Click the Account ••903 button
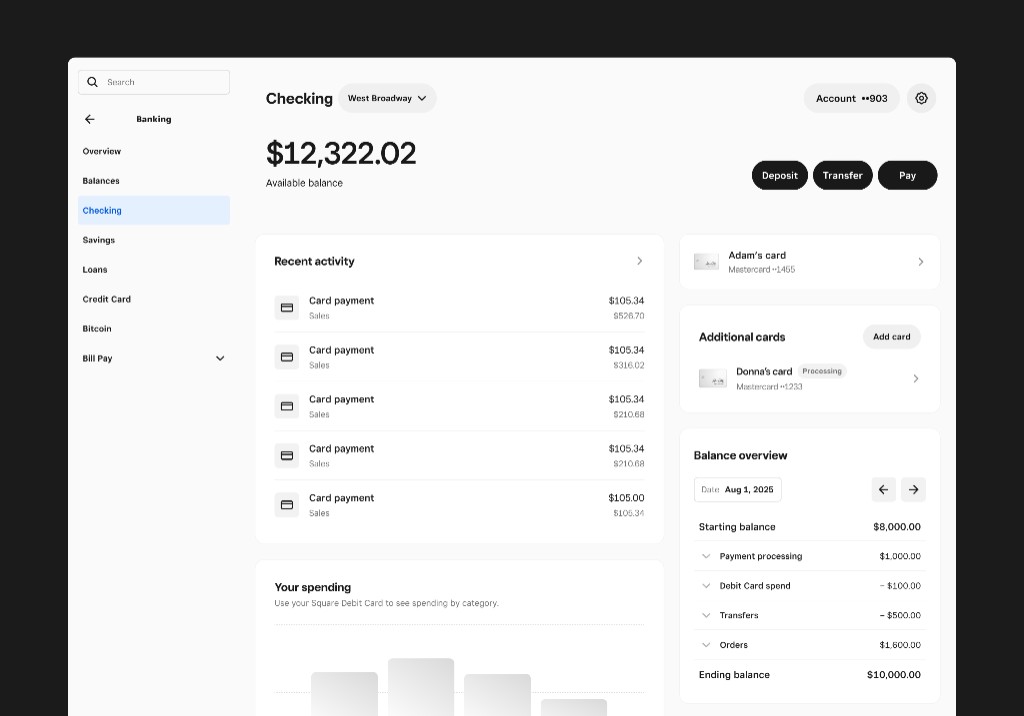1024x716 pixels. tap(852, 98)
